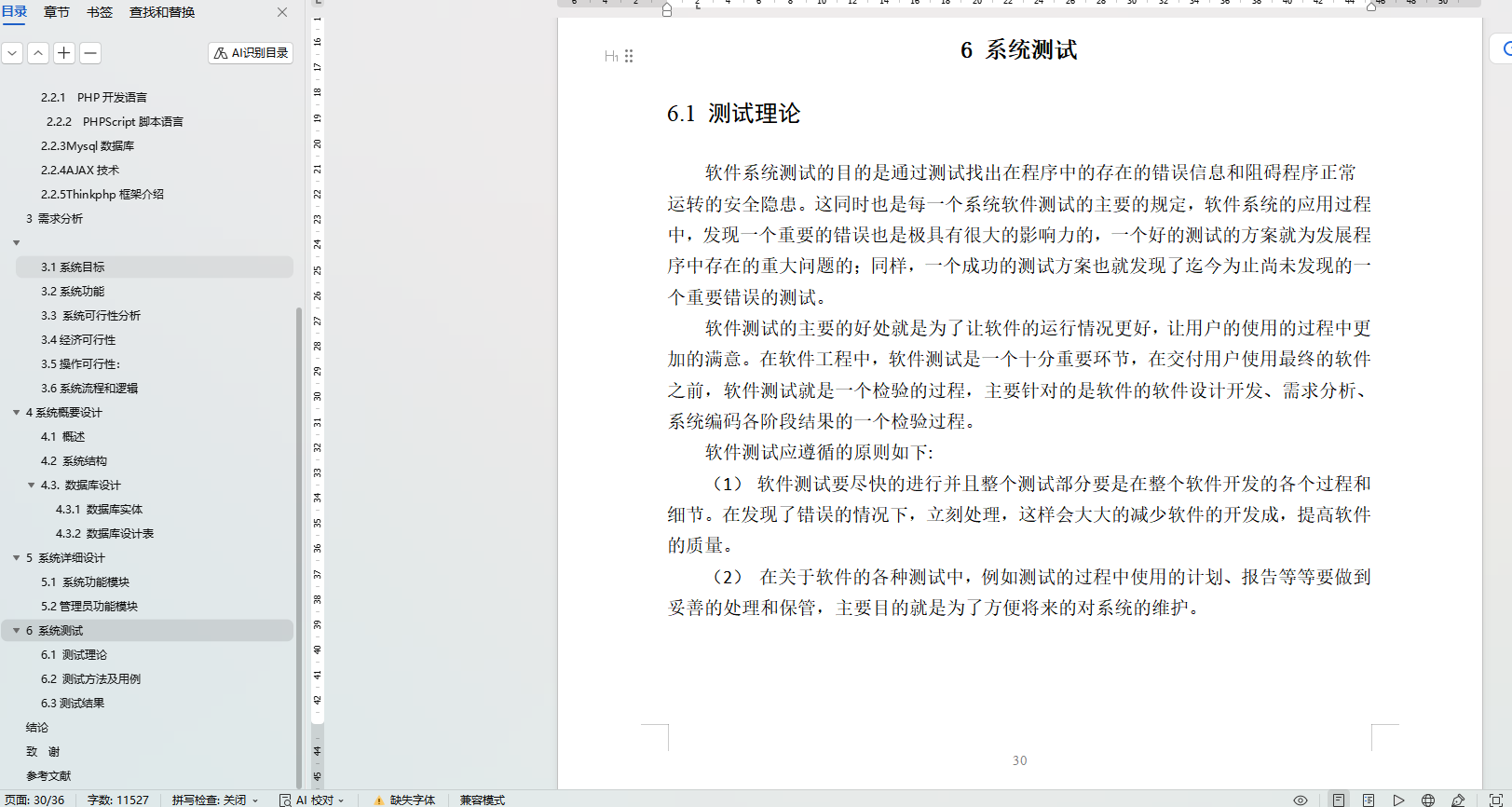Click the eye protection mode icon

[1301, 800]
